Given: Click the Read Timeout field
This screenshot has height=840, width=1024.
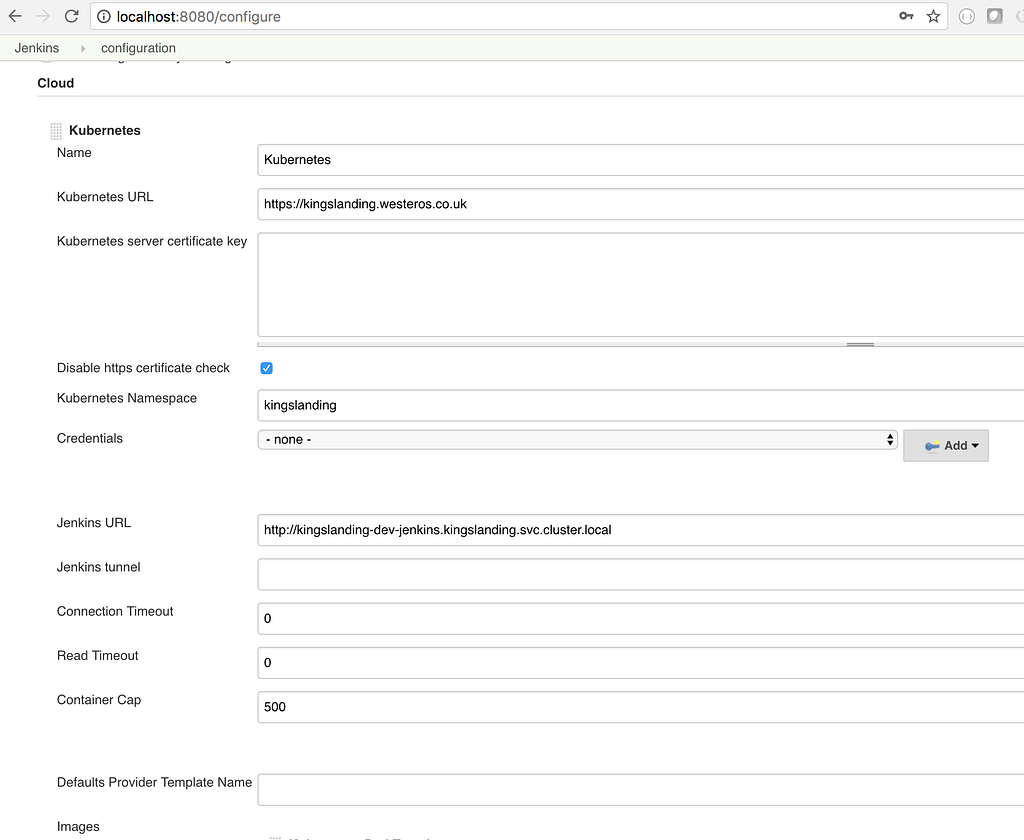Looking at the screenshot, I should tap(641, 663).
